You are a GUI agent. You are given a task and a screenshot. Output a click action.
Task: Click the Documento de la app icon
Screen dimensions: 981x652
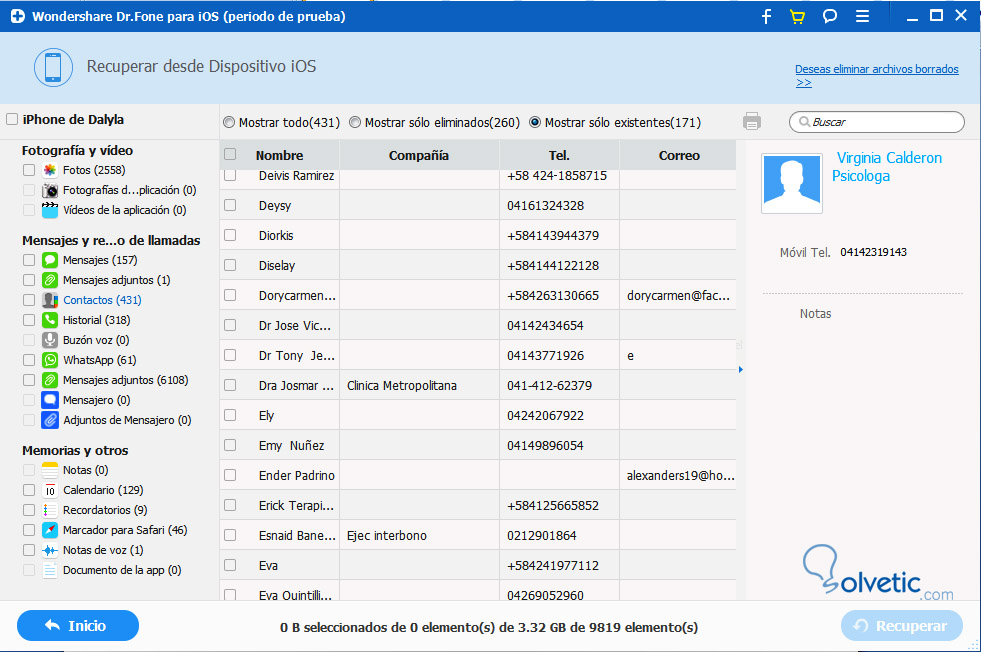pos(50,571)
